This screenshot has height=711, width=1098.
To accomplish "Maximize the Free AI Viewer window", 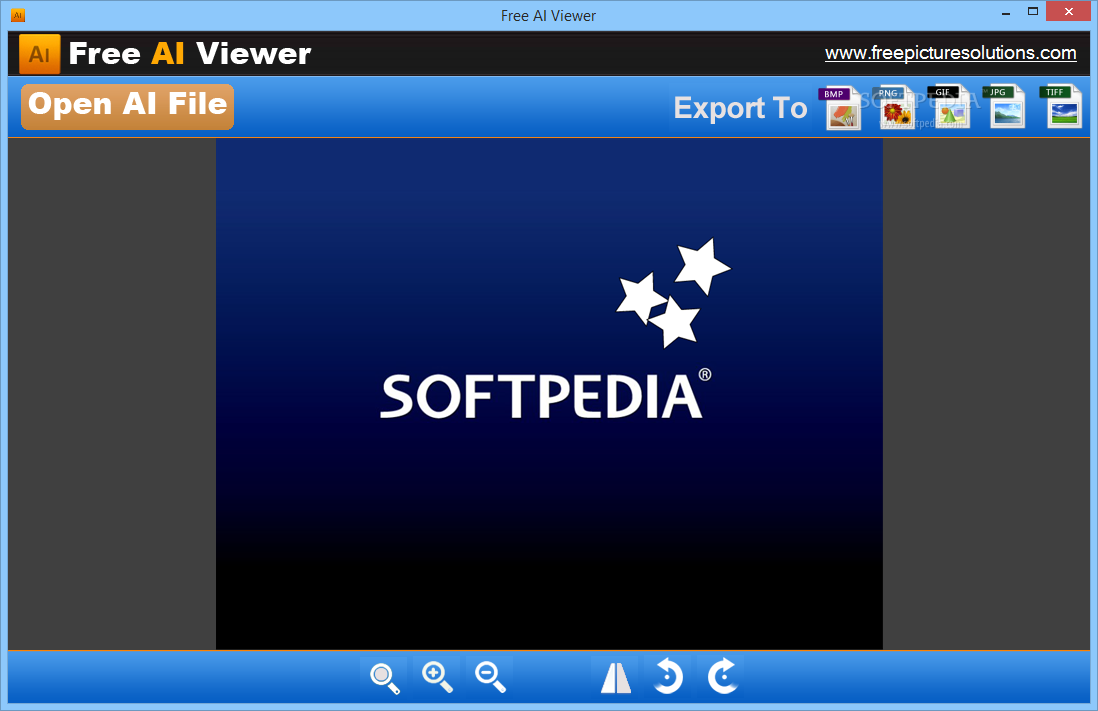I will [1033, 12].
